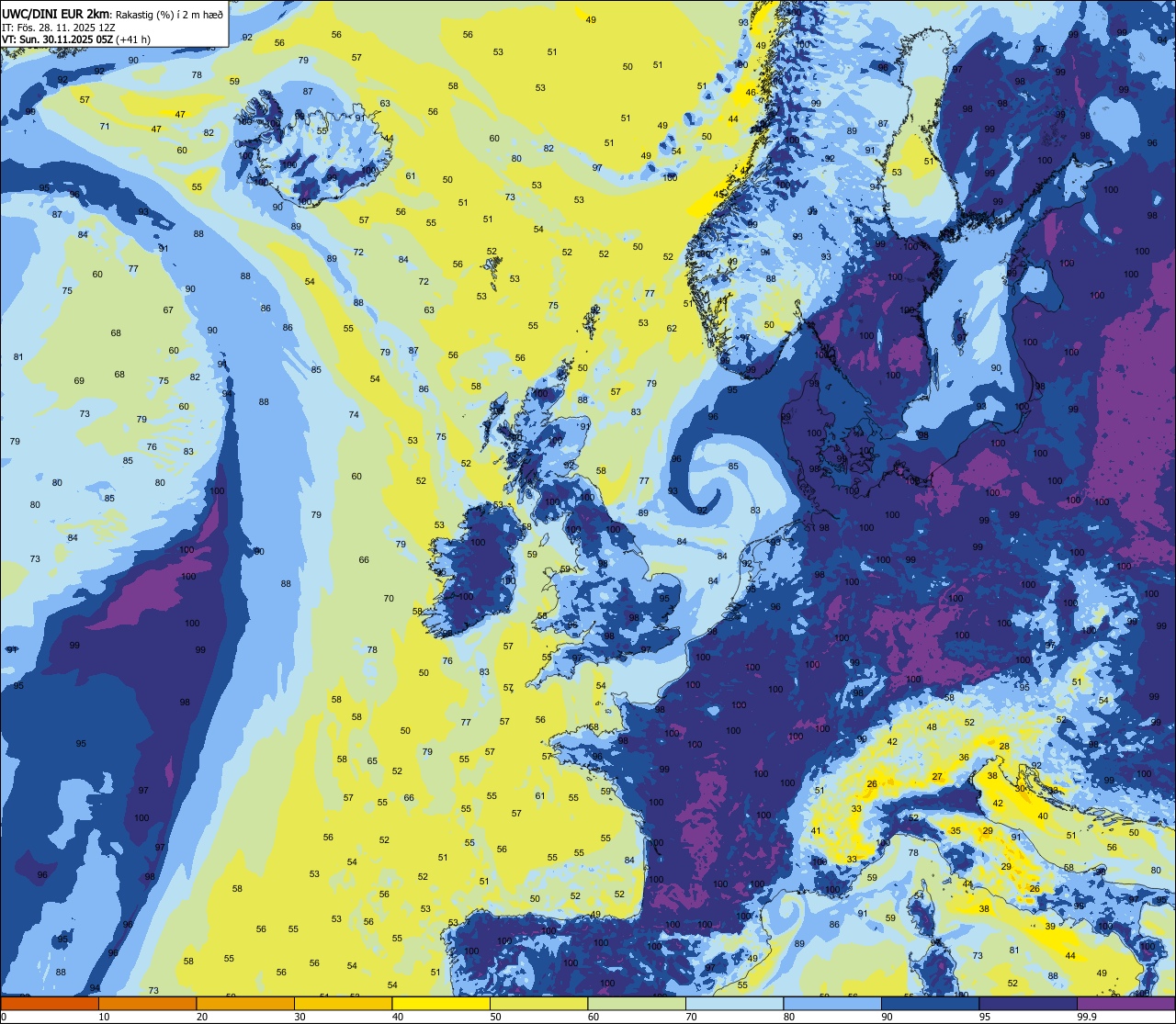1176x1024 pixels.
Task: Click the legend scale label '10'
Action: [x=105, y=1017]
